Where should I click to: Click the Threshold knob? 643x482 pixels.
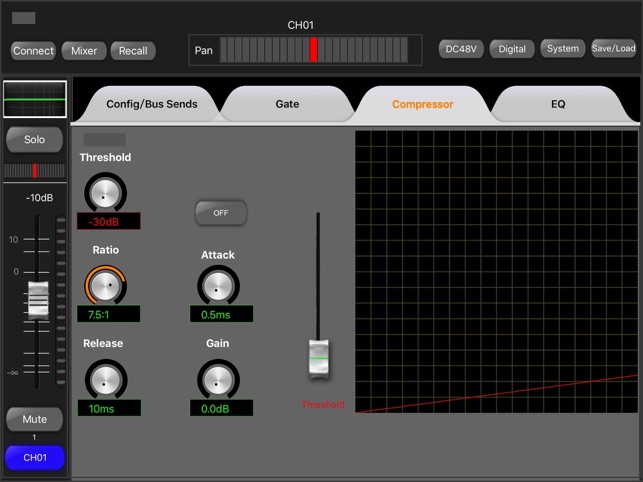point(105,193)
